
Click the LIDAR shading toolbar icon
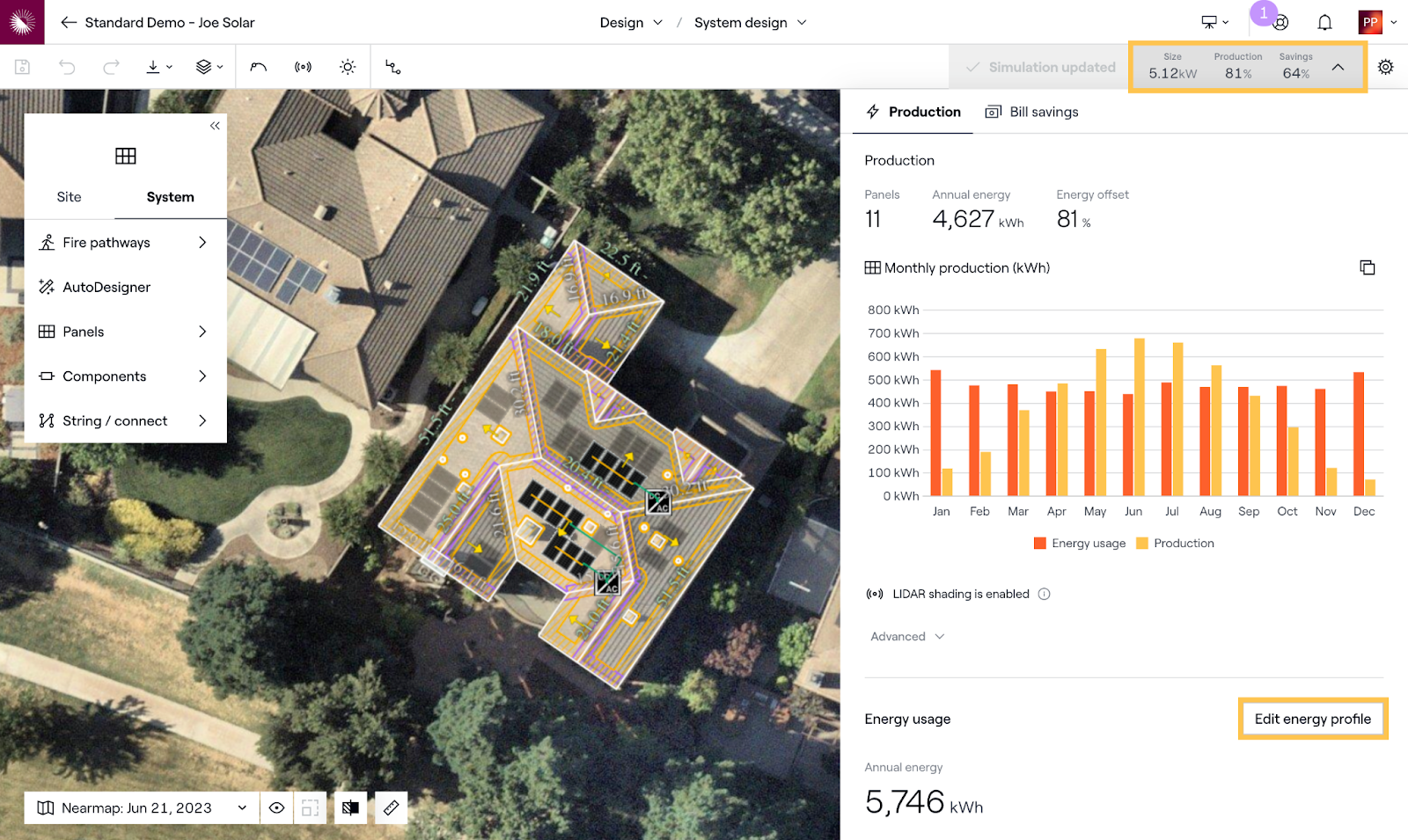click(303, 67)
